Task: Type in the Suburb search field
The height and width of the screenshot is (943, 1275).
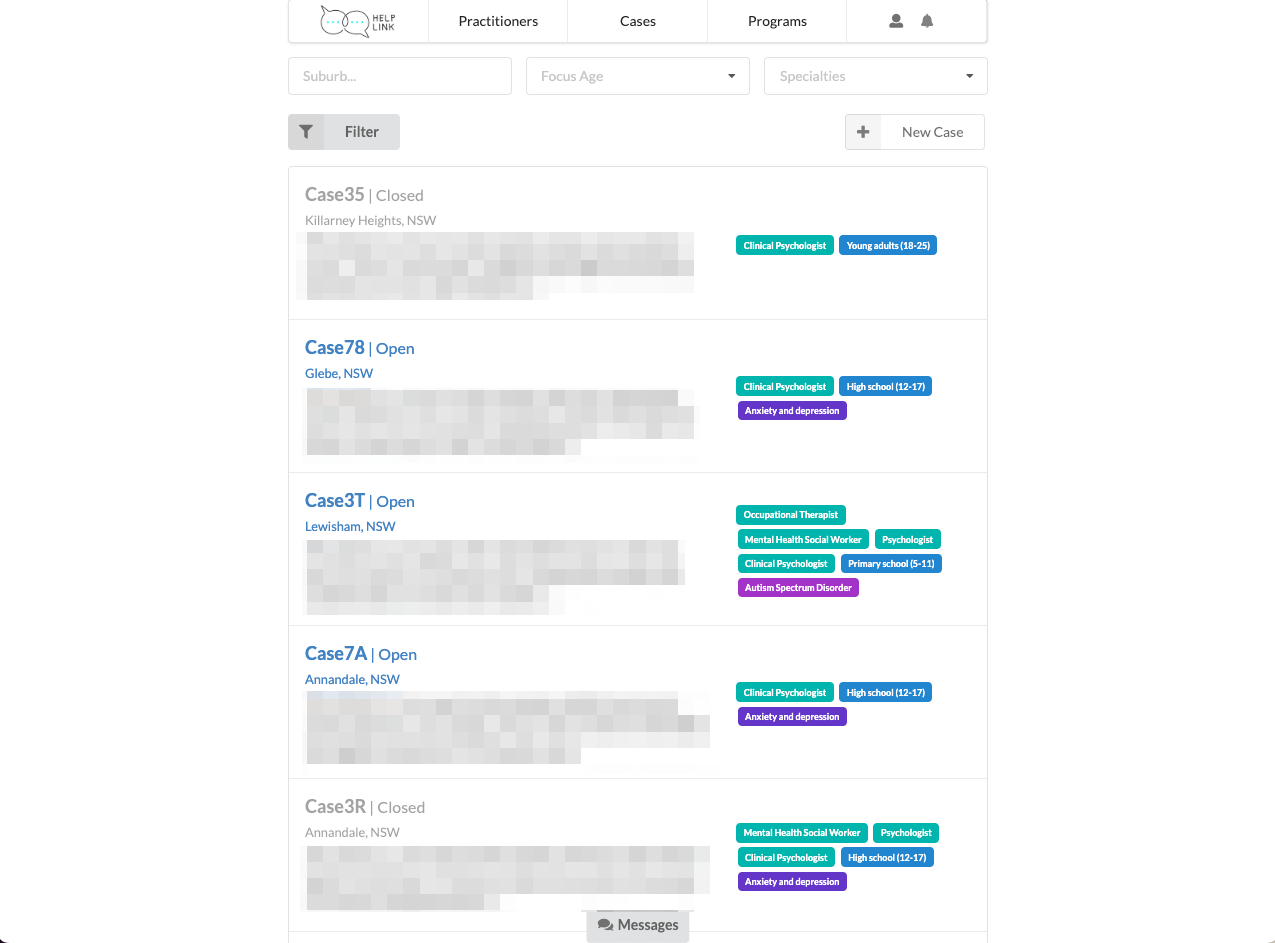Action: pyautogui.click(x=399, y=76)
